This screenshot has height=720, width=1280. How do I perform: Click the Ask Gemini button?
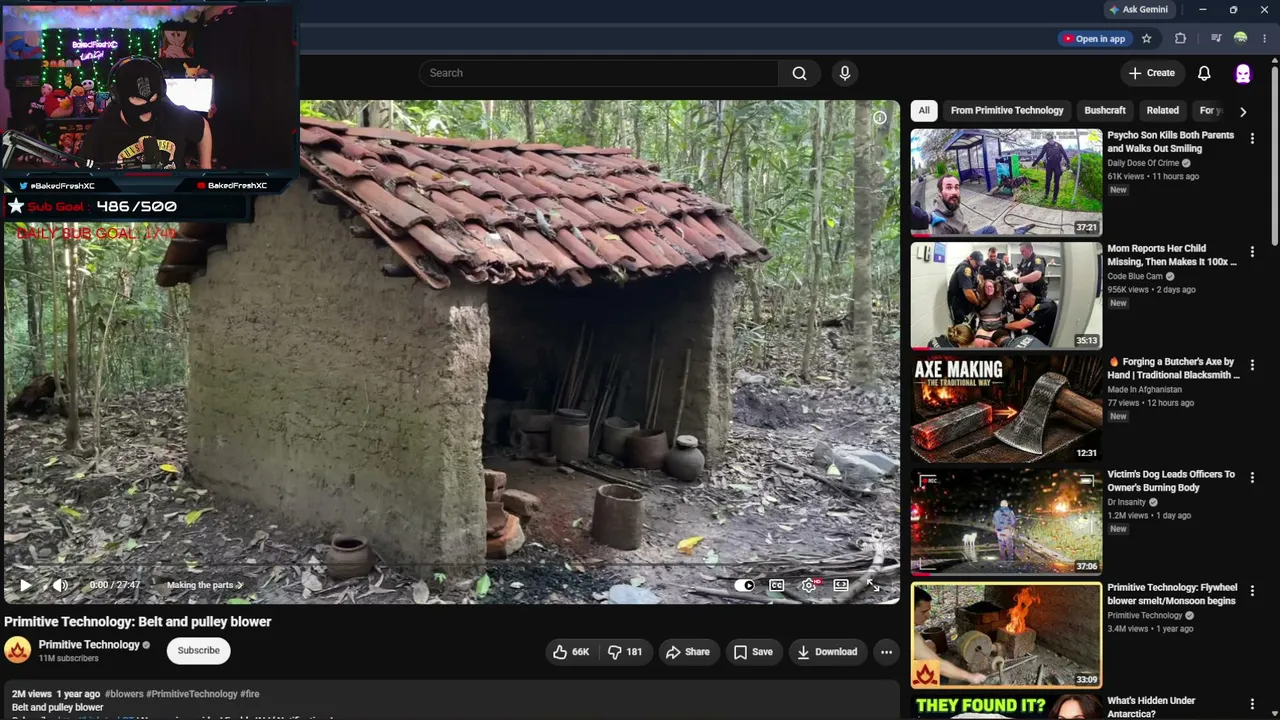[1138, 10]
